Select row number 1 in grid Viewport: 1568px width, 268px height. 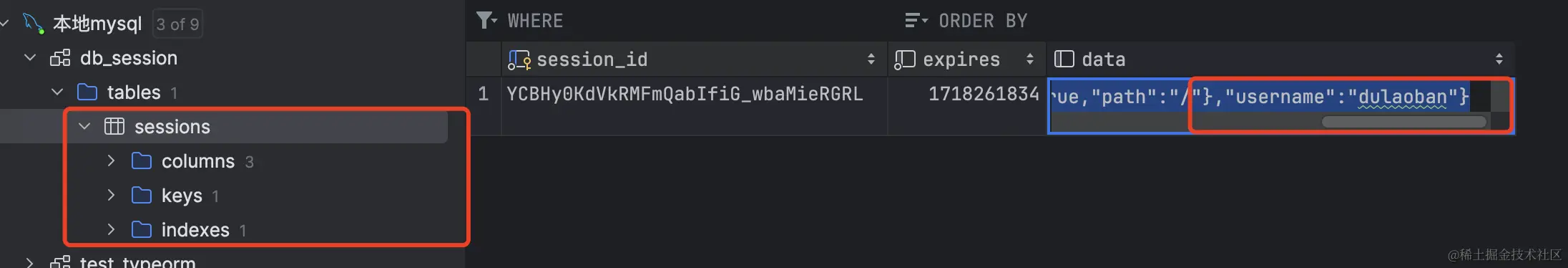pyautogui.click(x=484, y=94)
